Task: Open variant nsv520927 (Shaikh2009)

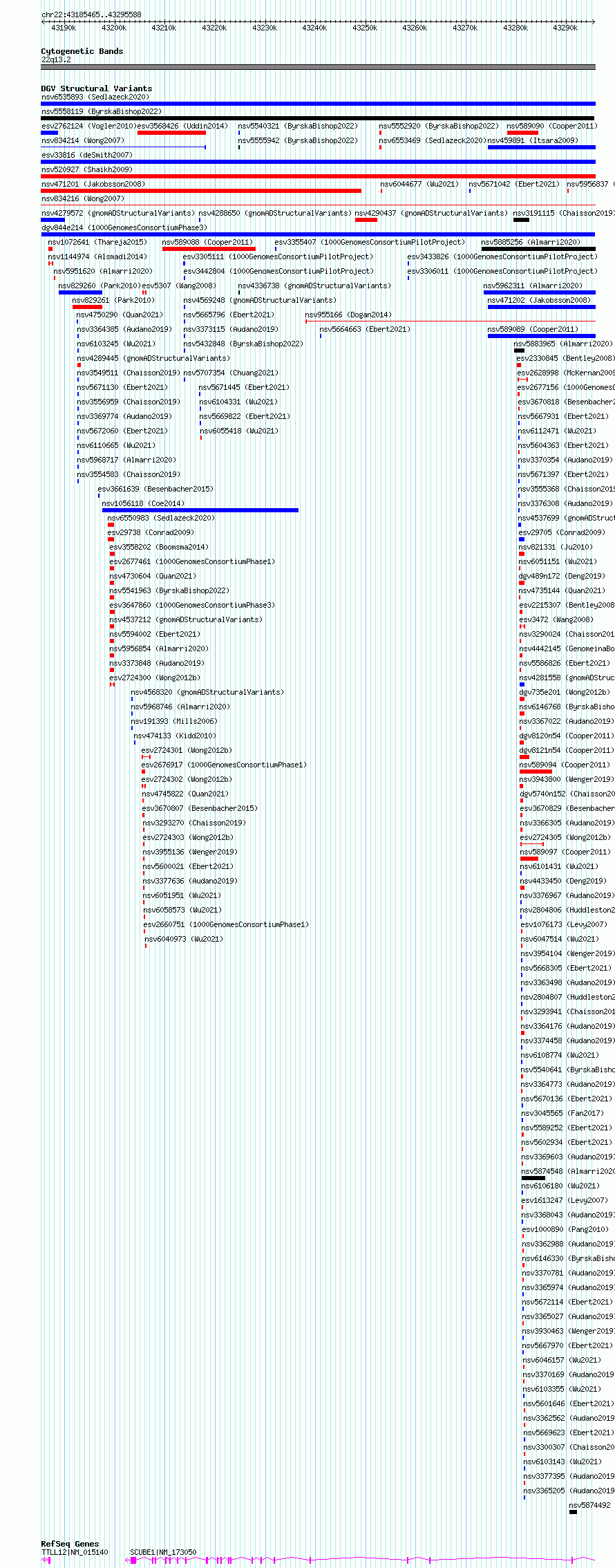Action: tap(87, 169)
